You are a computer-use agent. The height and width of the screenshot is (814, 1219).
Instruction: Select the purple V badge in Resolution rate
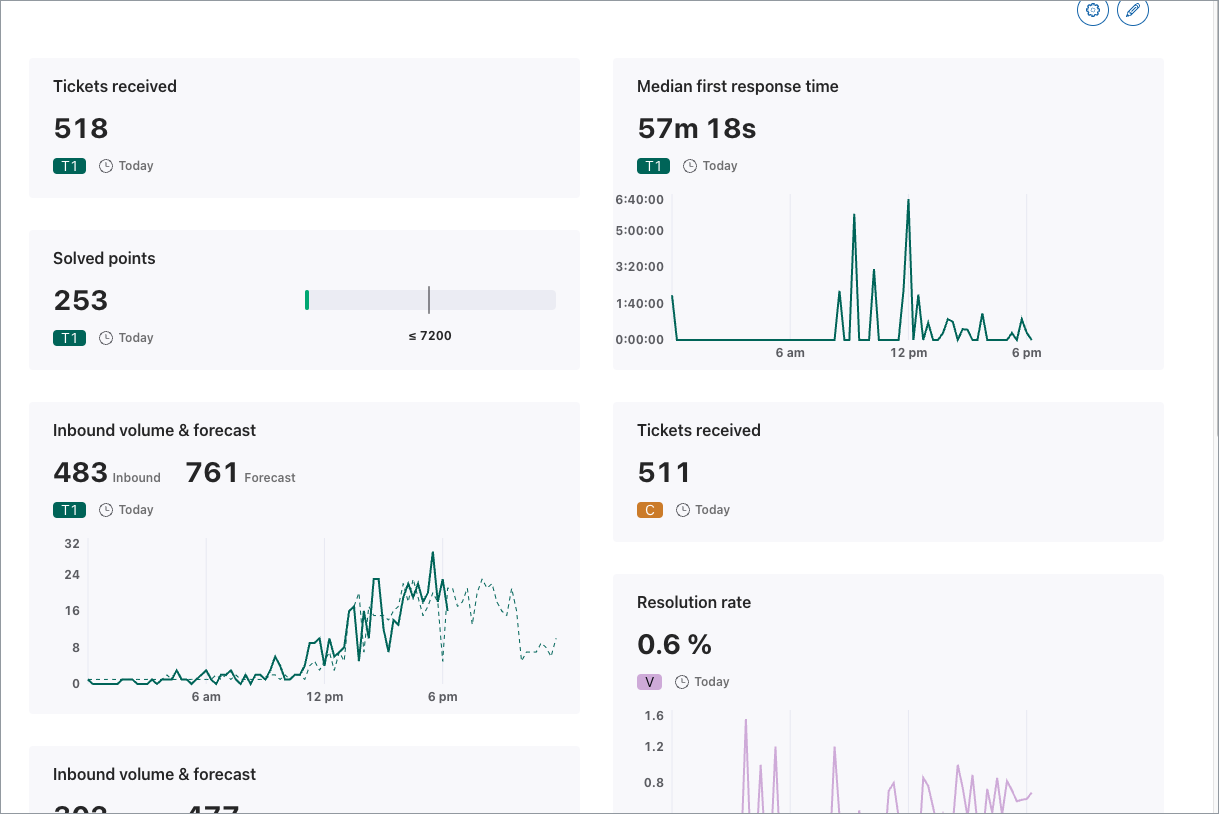click(x=649, y=682)
